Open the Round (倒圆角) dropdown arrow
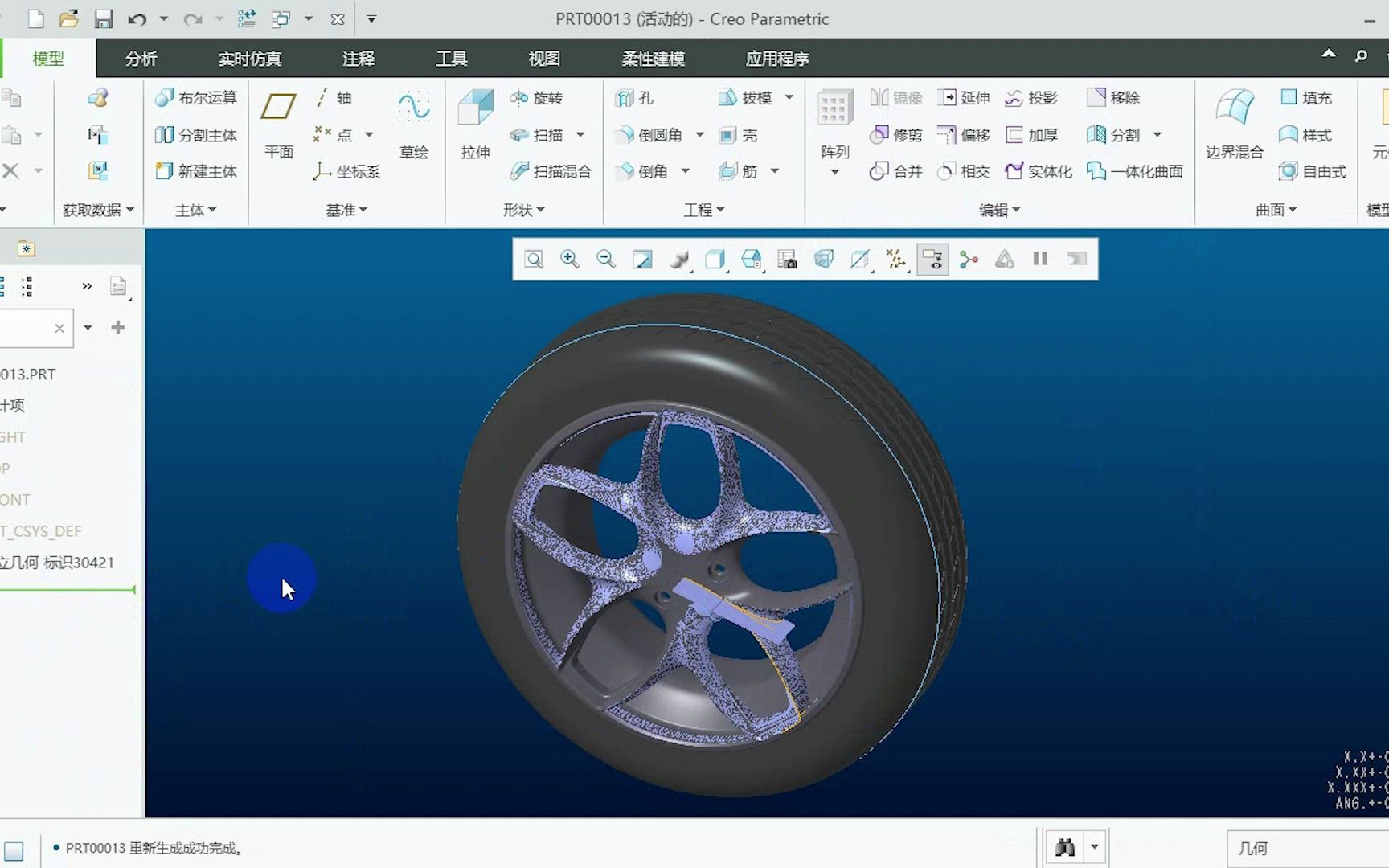 tap(699, 135)
